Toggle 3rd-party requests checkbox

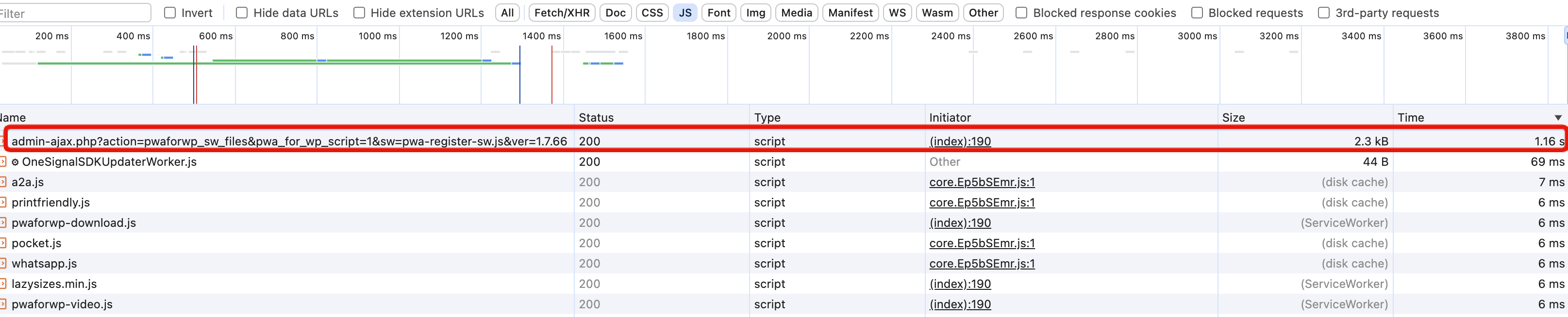pos(1323,13)
